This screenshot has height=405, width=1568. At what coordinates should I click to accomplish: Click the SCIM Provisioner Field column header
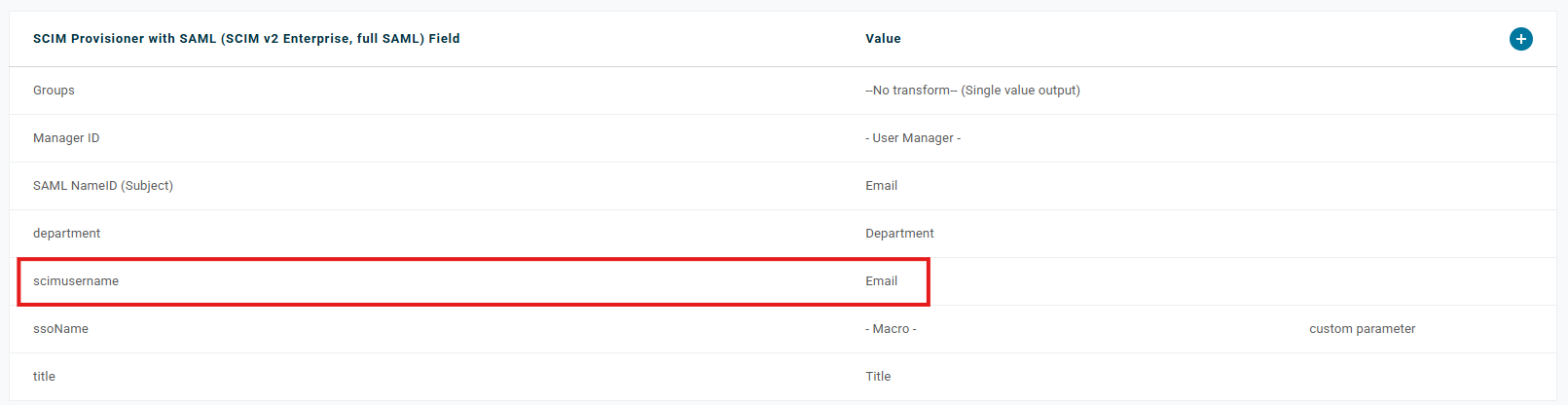click(x=246, y=39)
